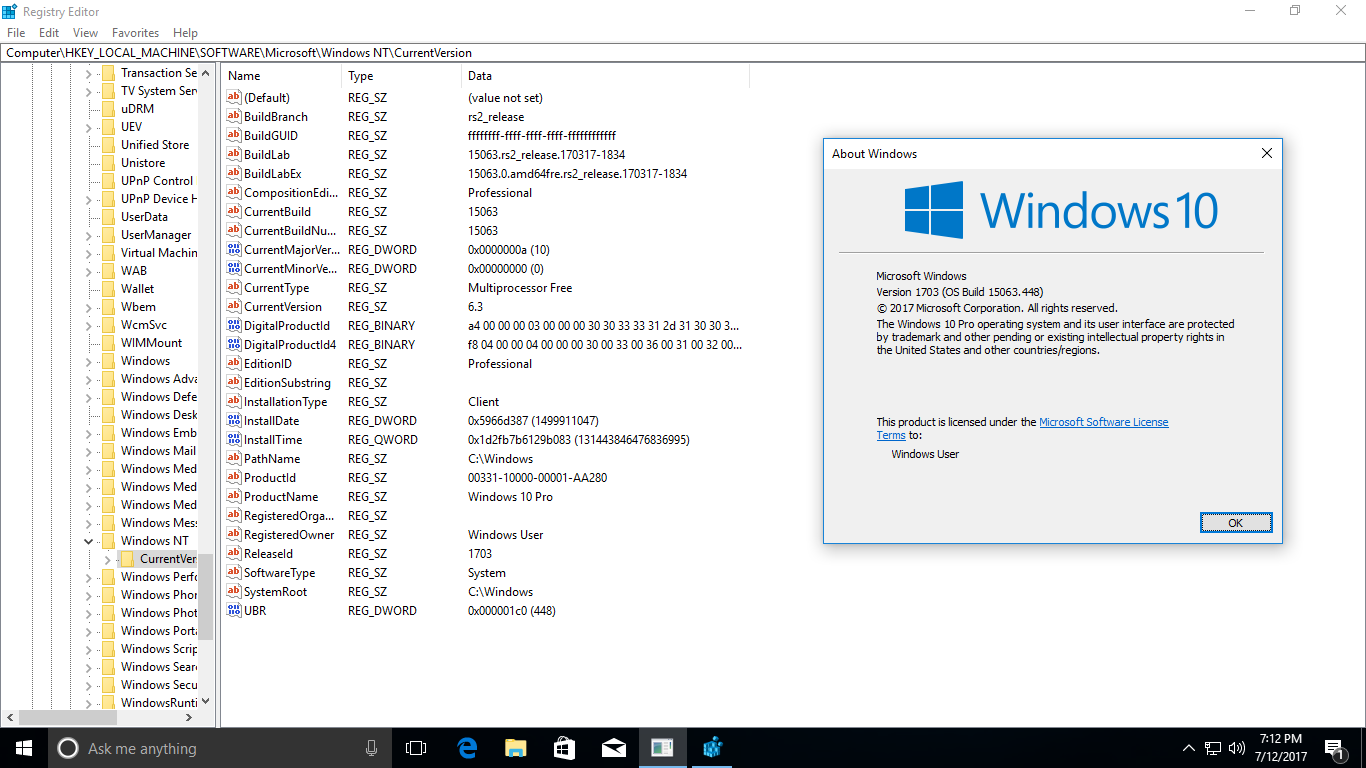Screen dimensions: 1366x768
Task: Open the View menu
Action: click(85, 33)
